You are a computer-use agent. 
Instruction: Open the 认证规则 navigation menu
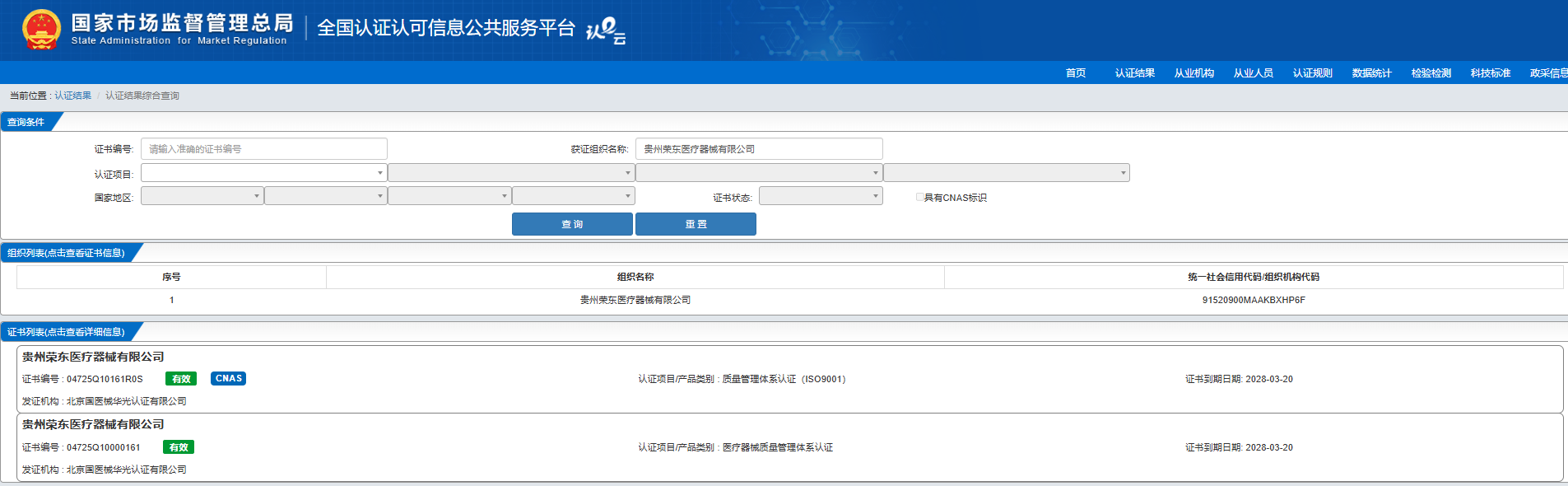coord(1313,73)
